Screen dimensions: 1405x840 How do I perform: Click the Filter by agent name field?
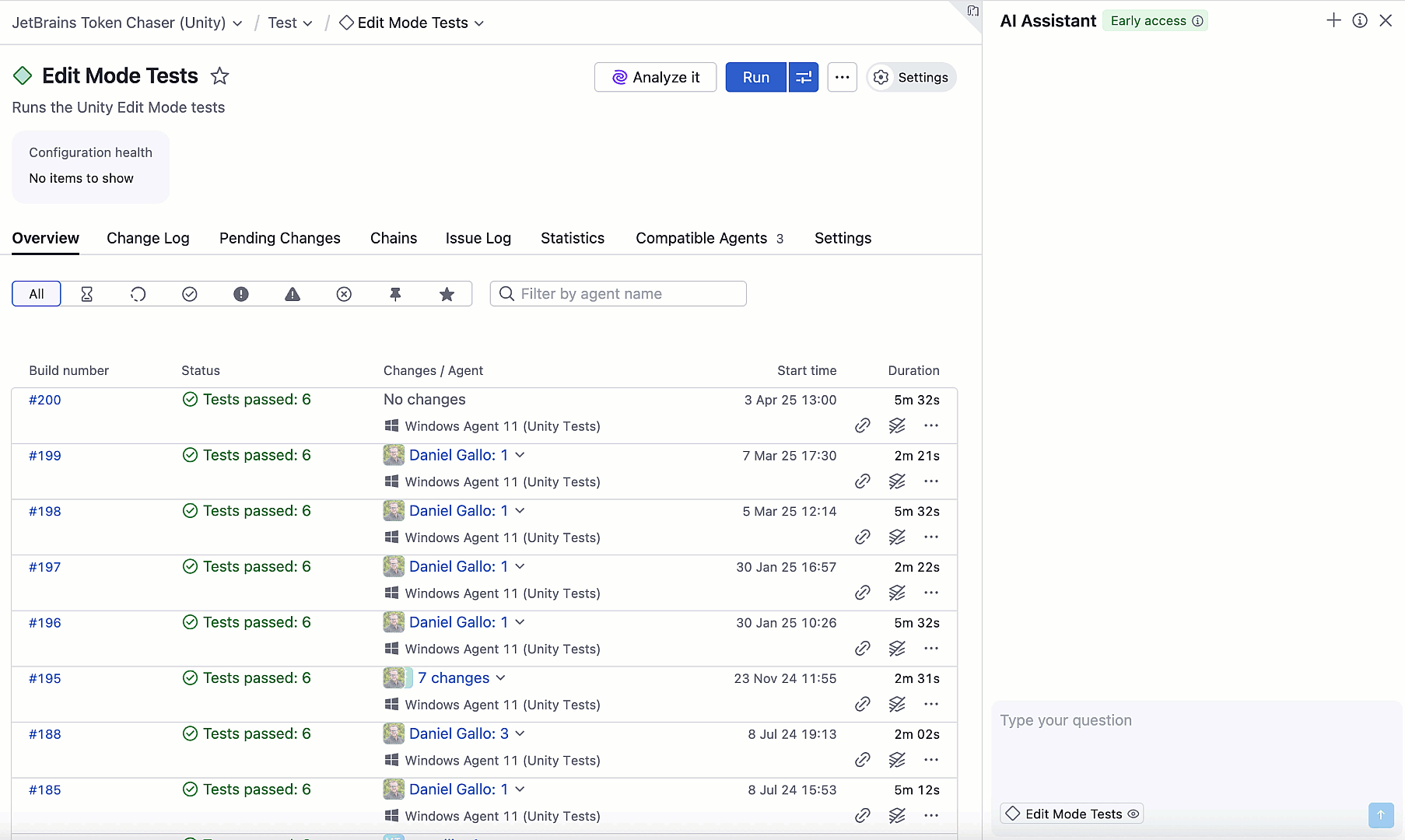point(618,294)
